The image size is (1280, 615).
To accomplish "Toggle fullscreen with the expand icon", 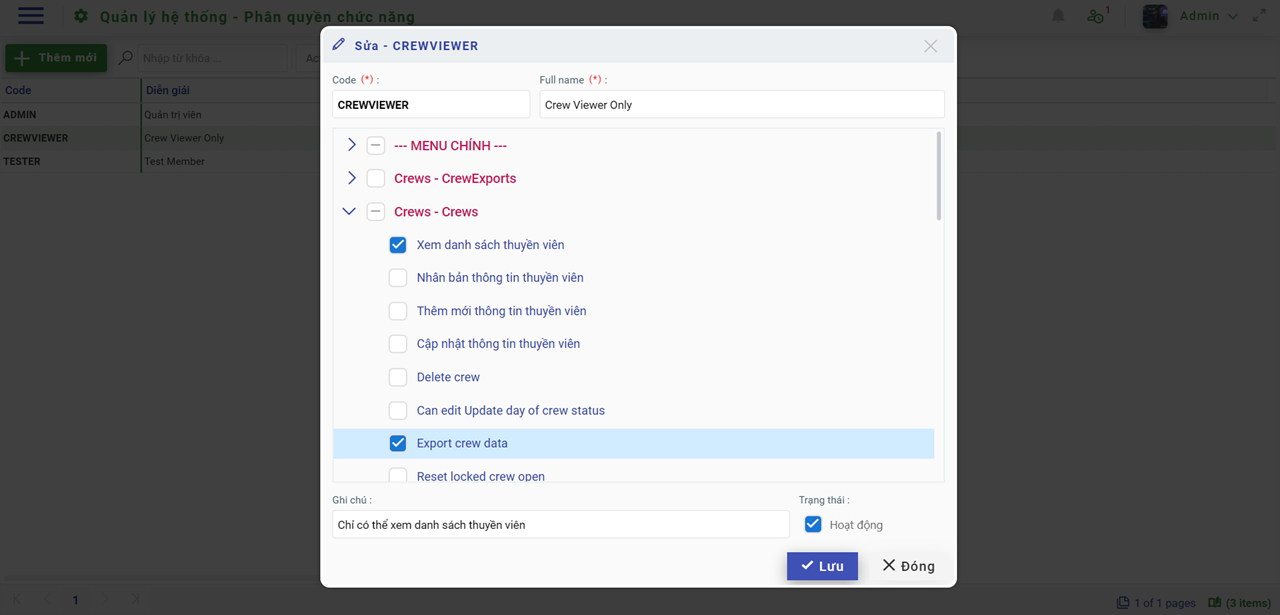I will coord(1259,16).
